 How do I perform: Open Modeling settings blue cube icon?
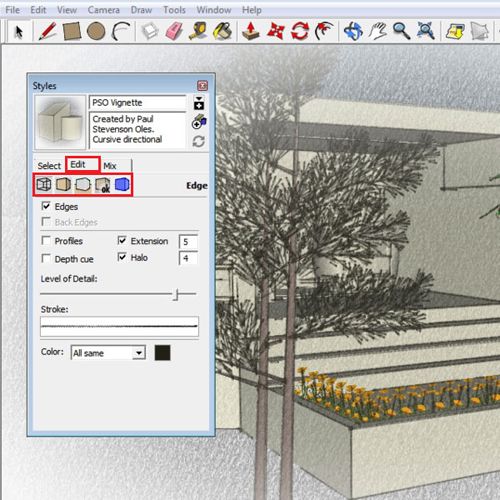coord(122,184)
